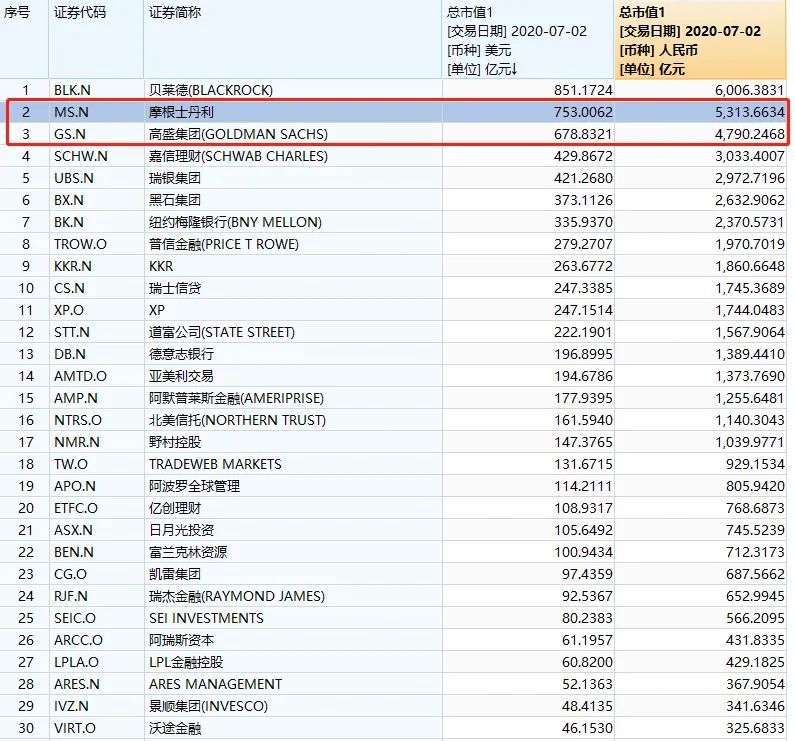Select the TRADEWEB MARKETS row

click(x=215, y=464)
